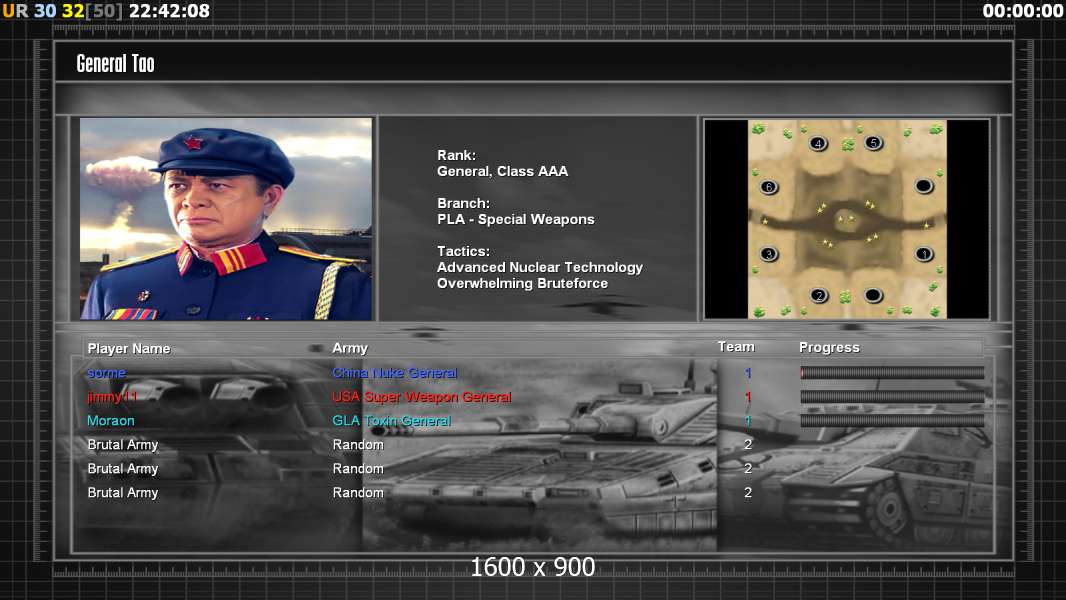Pick start position marker 2 on the map
The image size is (1066, 600).
pos(819,296)
